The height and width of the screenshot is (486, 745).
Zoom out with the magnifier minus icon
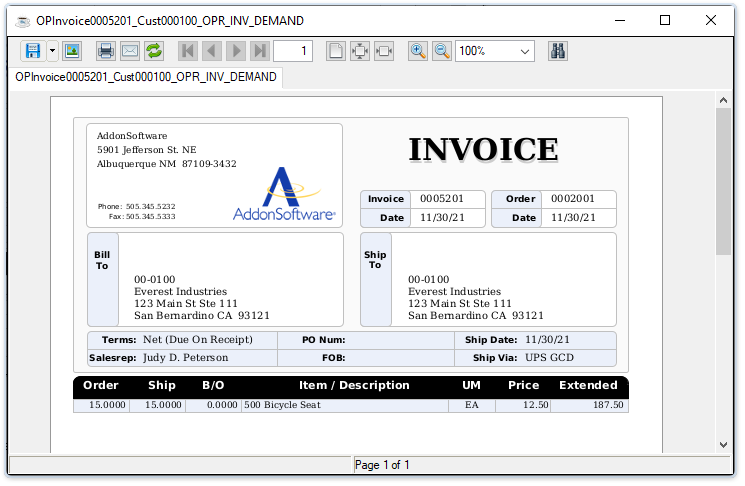tap(442, 51)
